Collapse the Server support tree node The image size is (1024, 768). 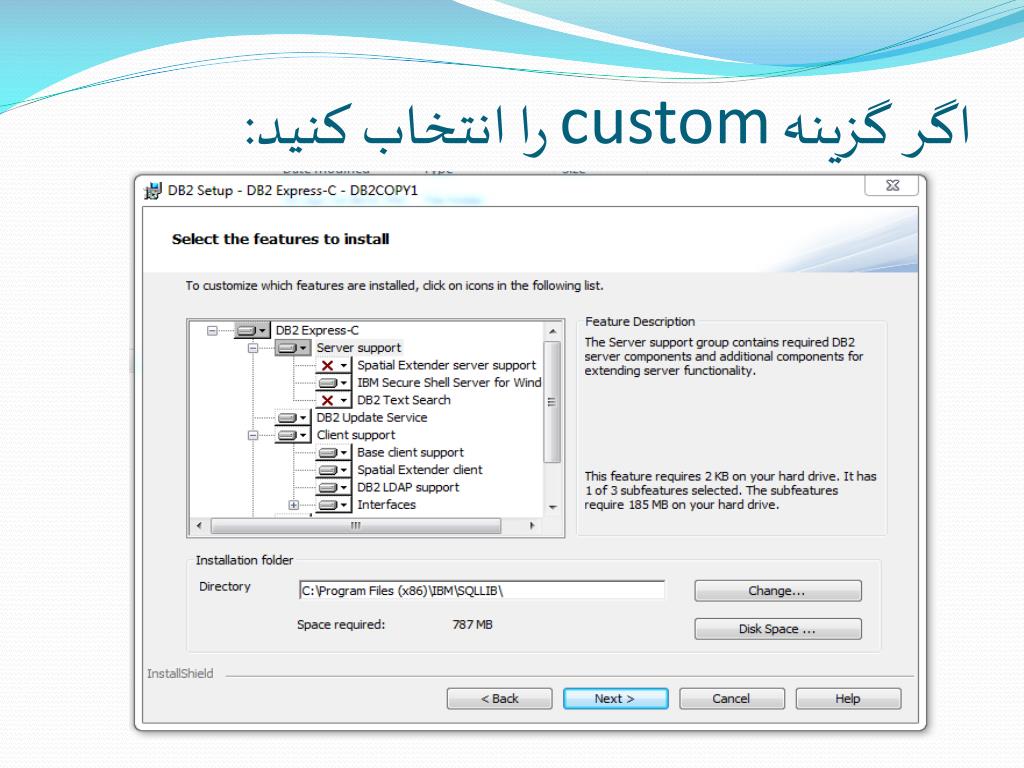point(253,348)
